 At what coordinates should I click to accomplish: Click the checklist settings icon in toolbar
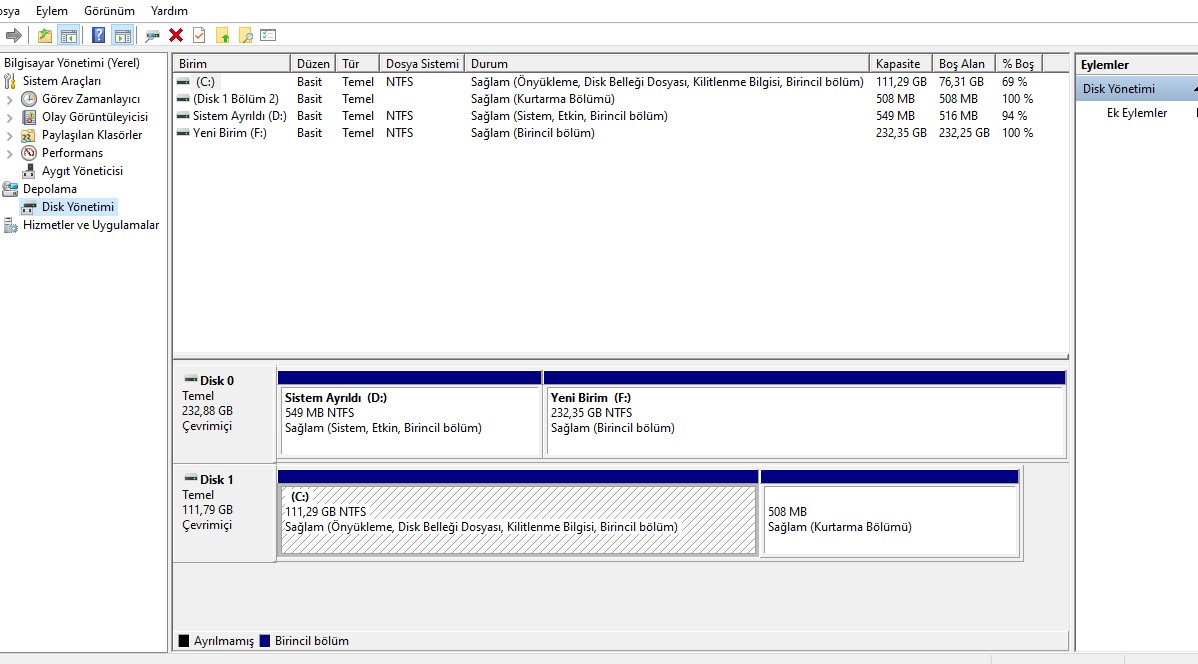[268, 36]
